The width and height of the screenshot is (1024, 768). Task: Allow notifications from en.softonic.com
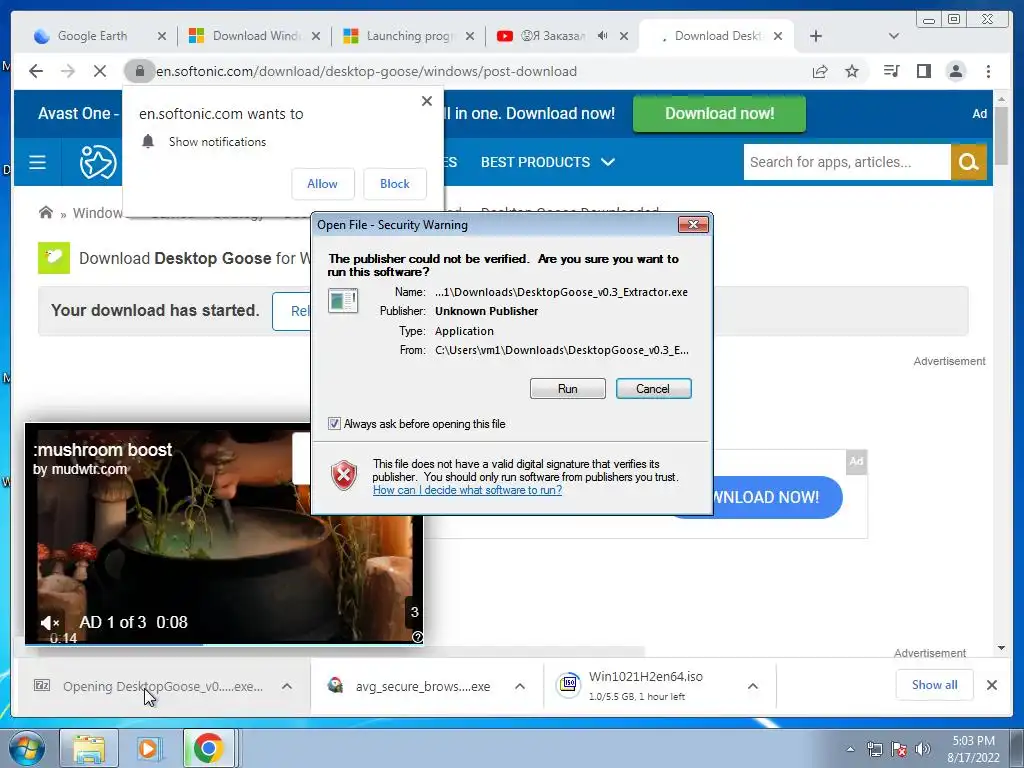[323, 184]
